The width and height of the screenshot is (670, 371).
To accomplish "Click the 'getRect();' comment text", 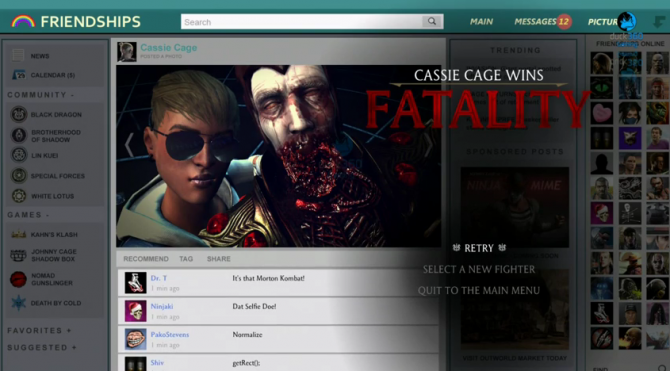I will click(246, 363).
